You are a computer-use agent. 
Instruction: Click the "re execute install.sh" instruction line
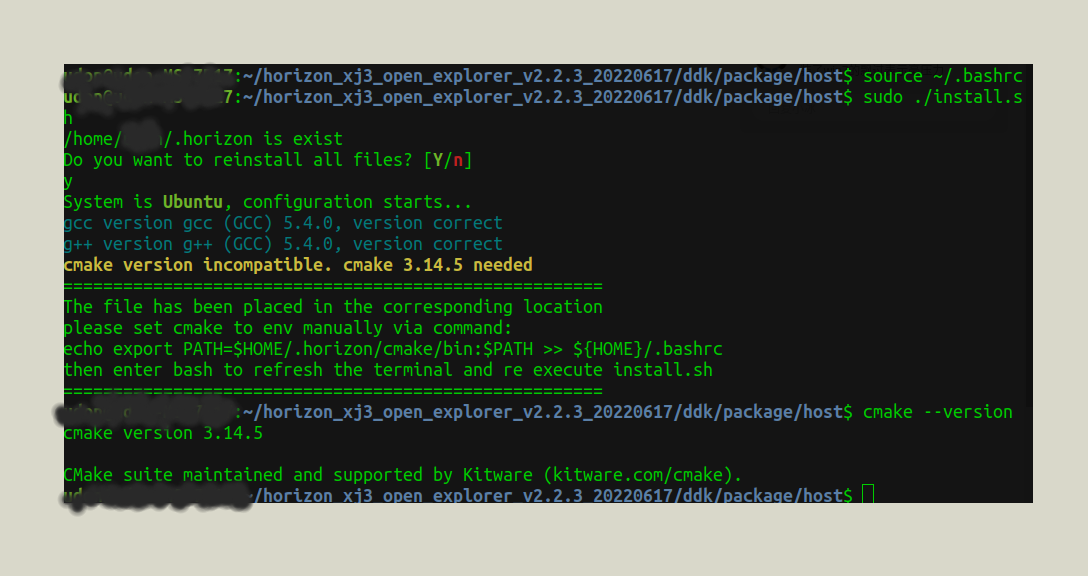click(387, 370)
